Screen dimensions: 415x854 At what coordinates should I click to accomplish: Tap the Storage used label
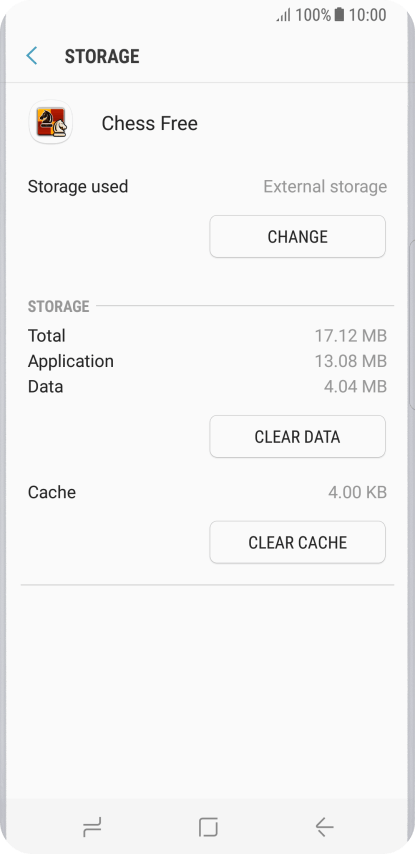point(78,187)
